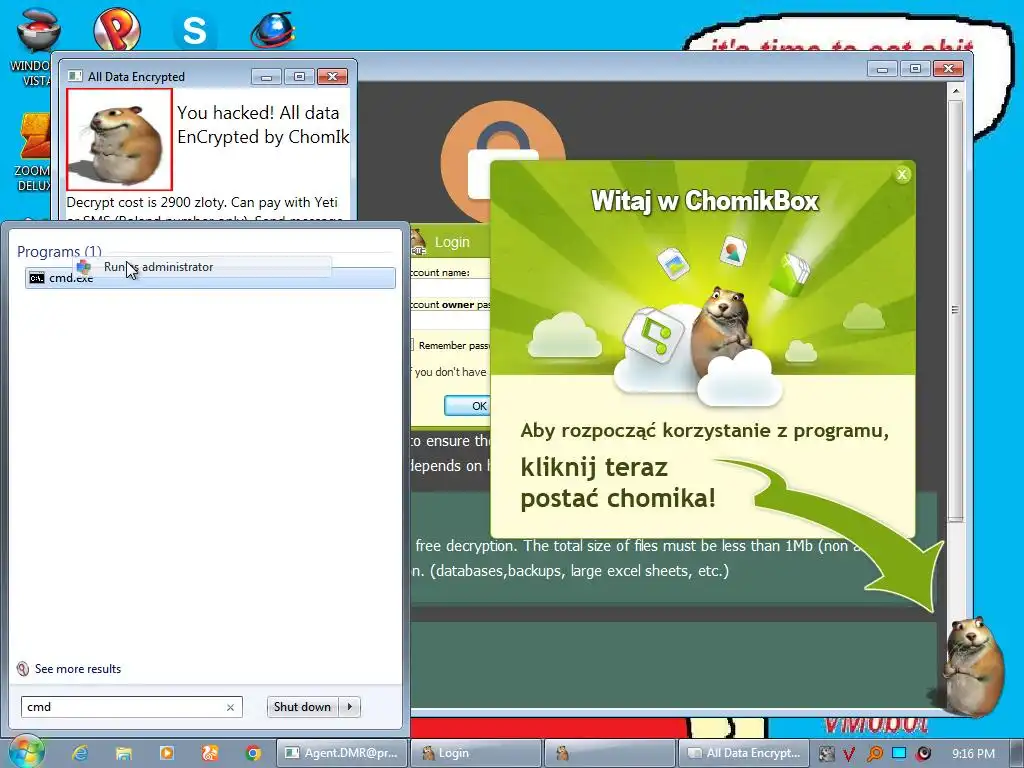Viewport: 1024px width, 768px height.
Task: Choose Run as administrator menu entry
Action: click(202, 266)
